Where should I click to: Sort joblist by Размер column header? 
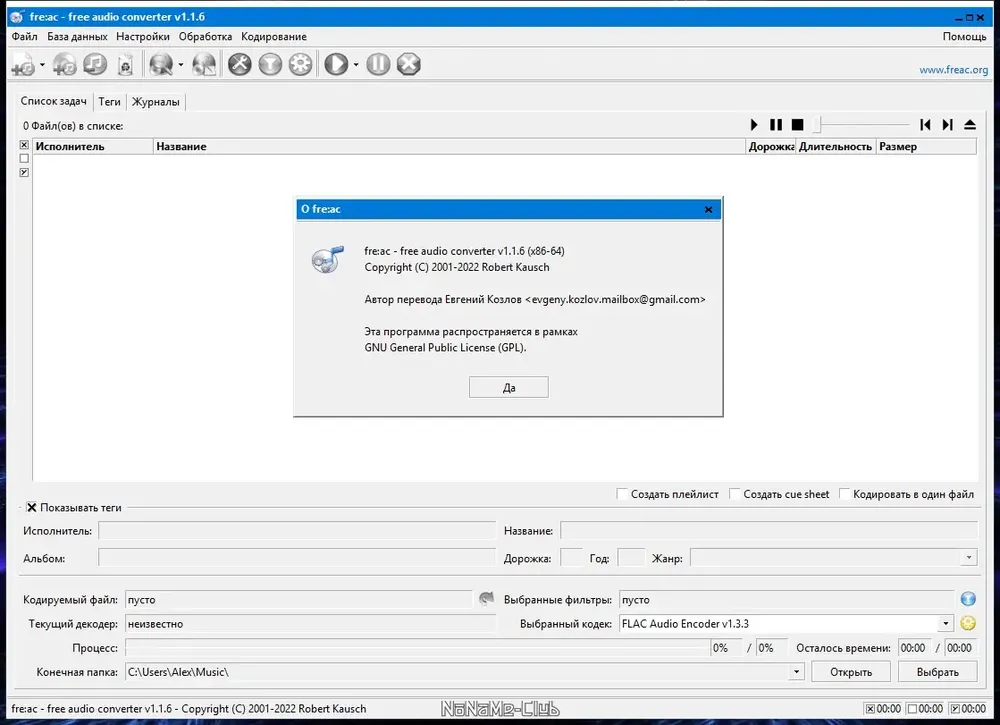click(926, 146)
